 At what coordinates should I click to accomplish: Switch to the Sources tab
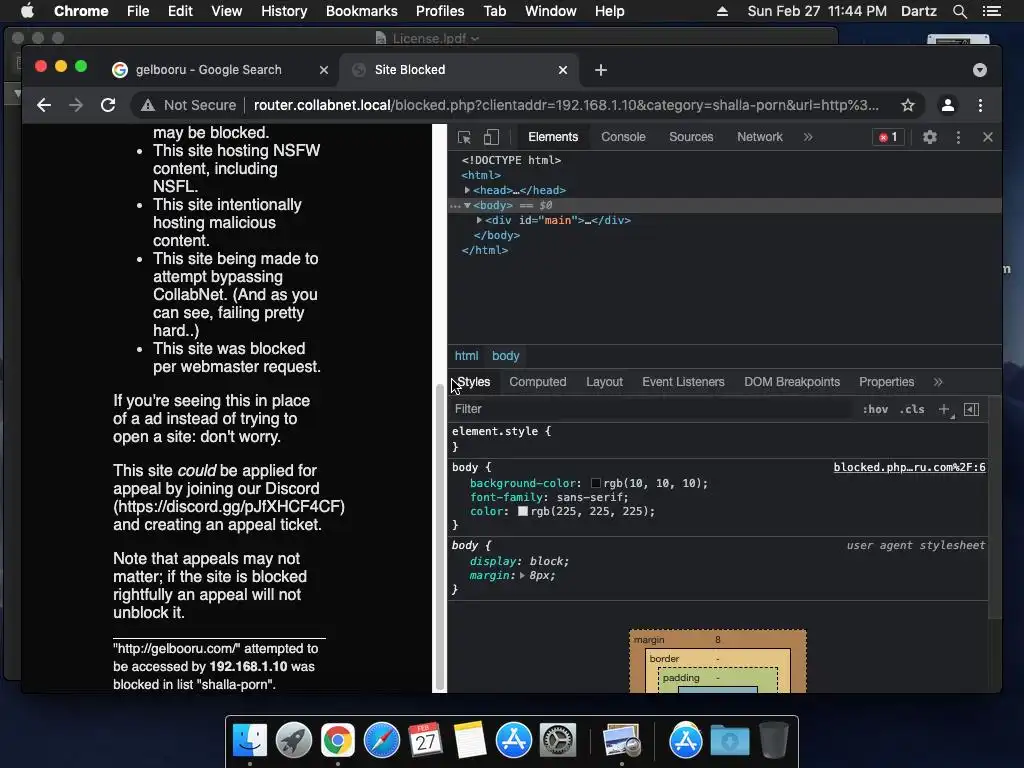click(x=691, y=137)
